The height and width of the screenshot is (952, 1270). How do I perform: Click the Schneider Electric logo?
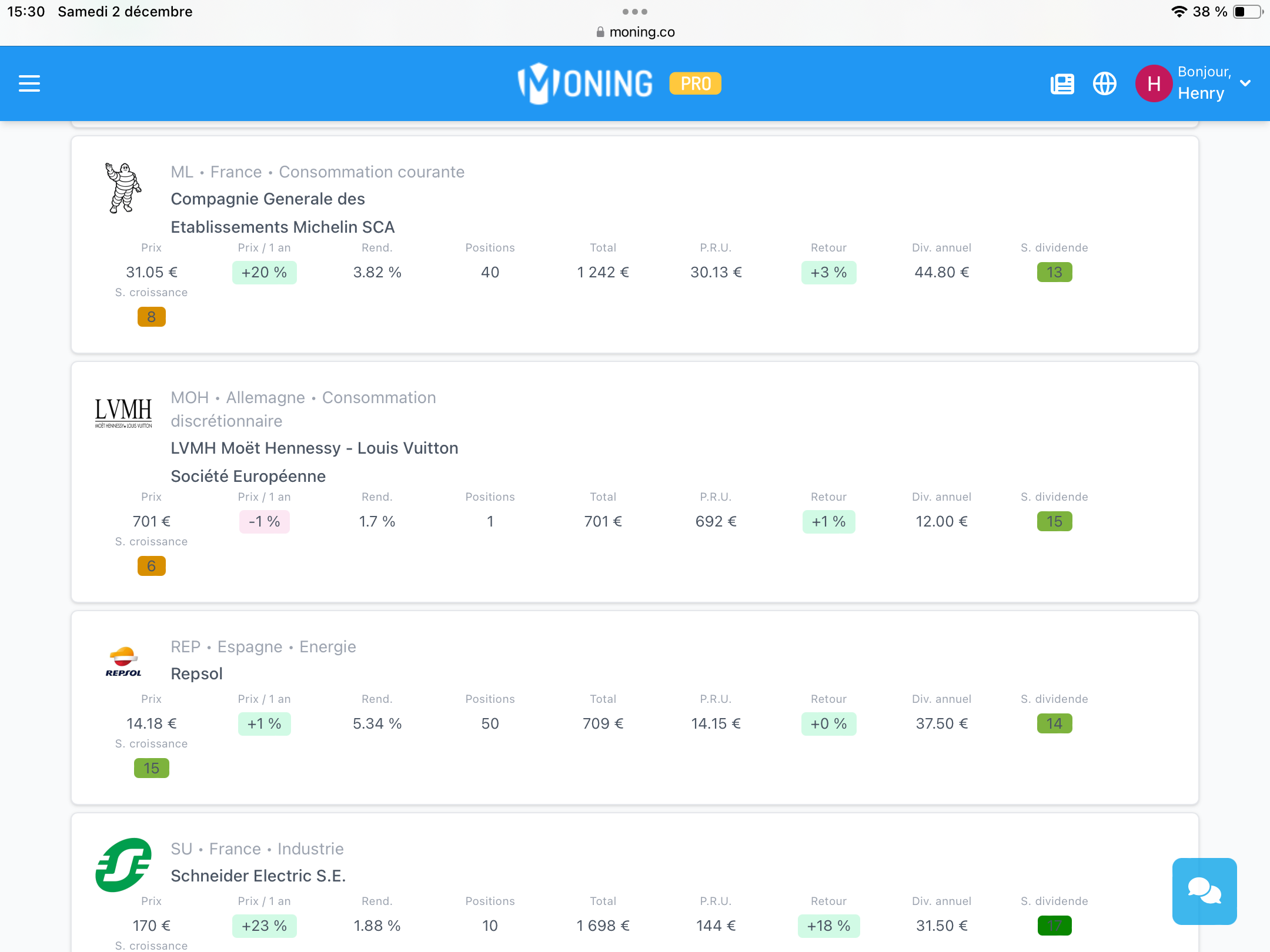tap(123, 865)
